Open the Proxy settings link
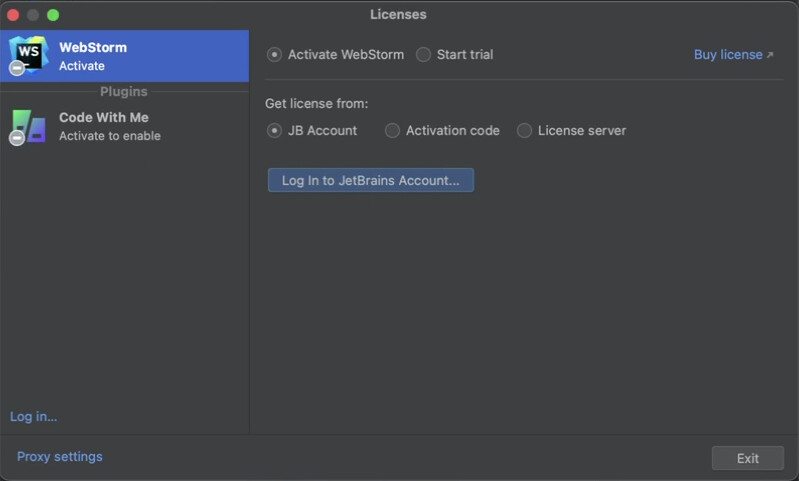799x481 pixels. pos(60,457)
